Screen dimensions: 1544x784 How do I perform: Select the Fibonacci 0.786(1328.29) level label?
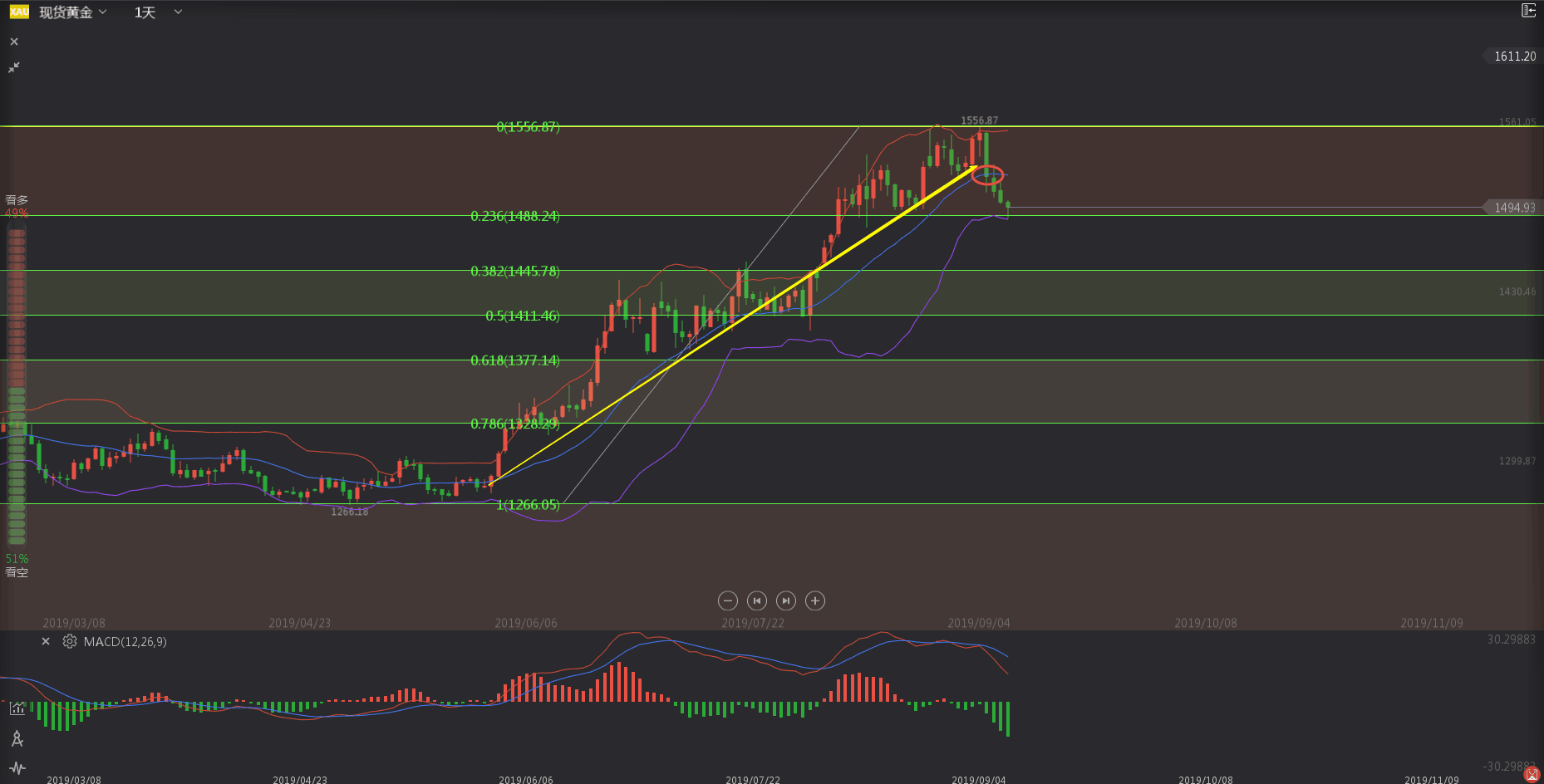point(515,424)
